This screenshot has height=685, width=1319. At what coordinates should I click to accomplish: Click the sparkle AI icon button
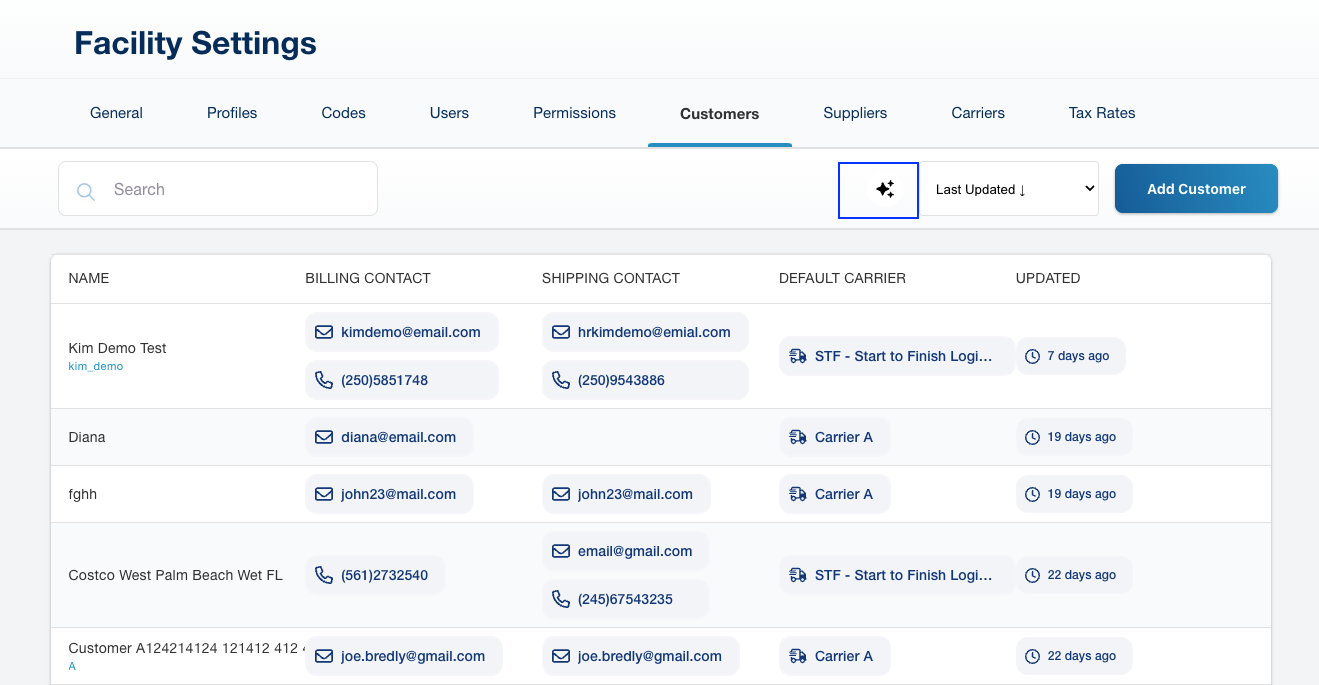(884, 190)
